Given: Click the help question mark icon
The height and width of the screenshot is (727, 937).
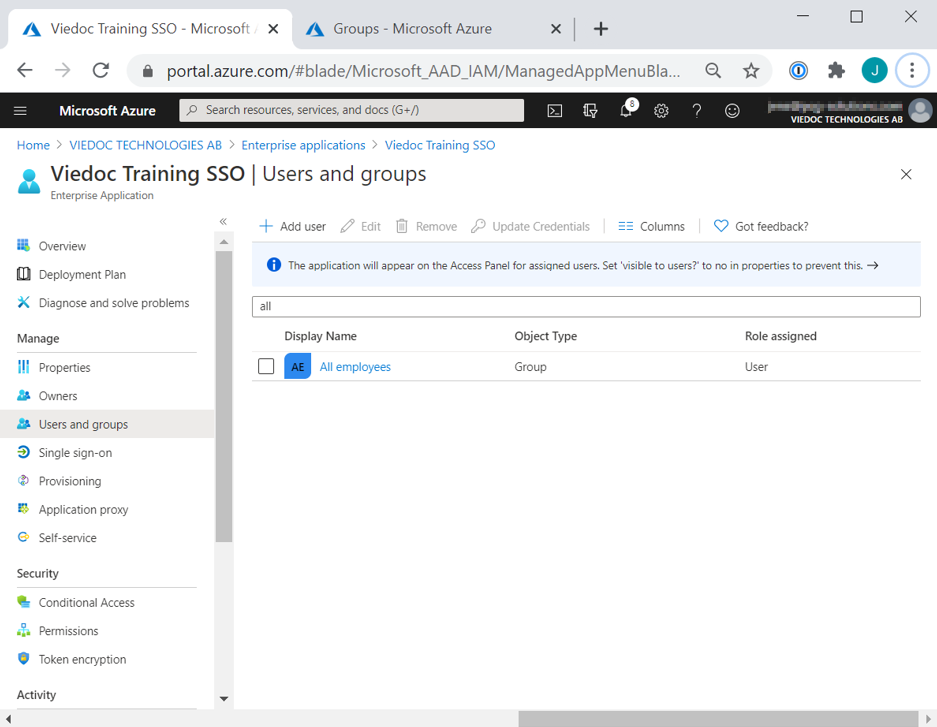Looking at the screenshot, I should [697, 111].
